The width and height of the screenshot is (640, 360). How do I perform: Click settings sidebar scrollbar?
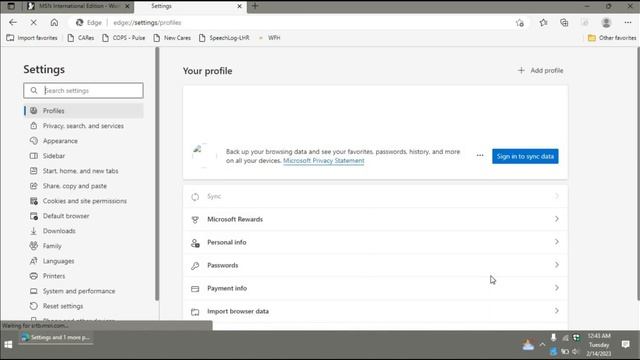[157, 174]
